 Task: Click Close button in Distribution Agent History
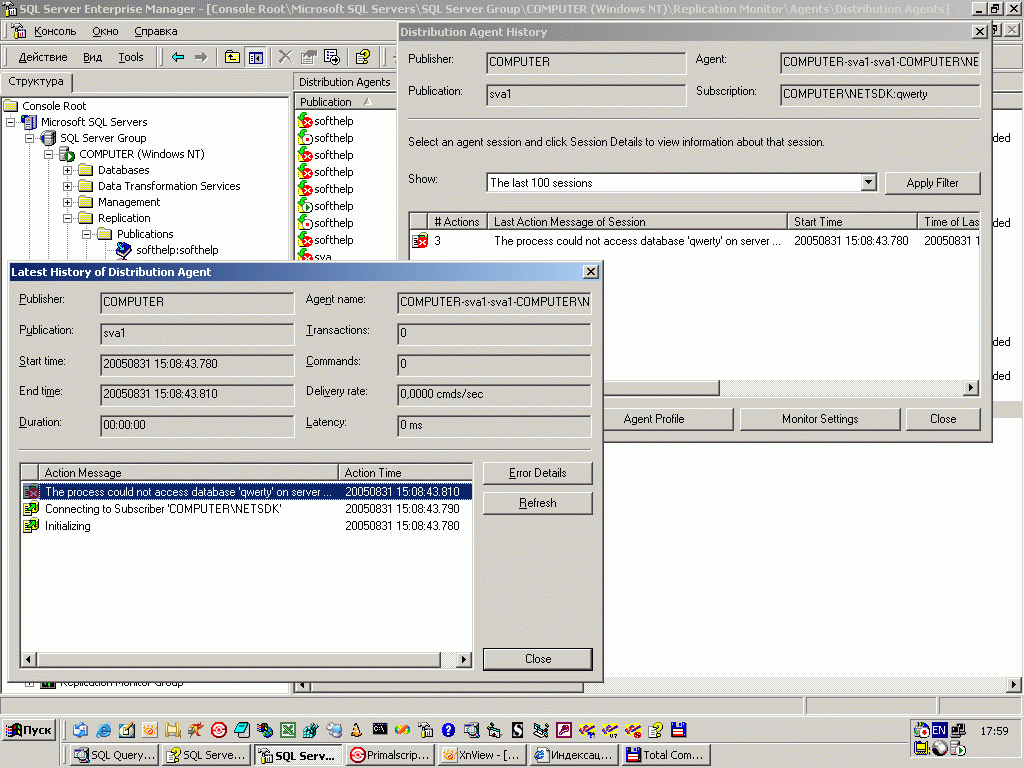click(x=943, y=419)
